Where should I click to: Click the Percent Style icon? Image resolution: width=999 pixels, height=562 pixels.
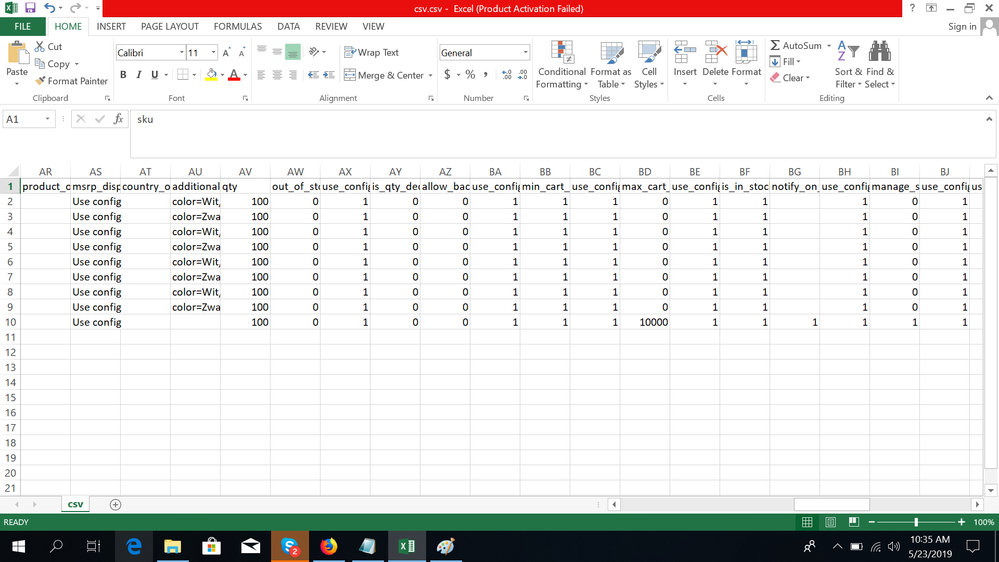(470, 75)
